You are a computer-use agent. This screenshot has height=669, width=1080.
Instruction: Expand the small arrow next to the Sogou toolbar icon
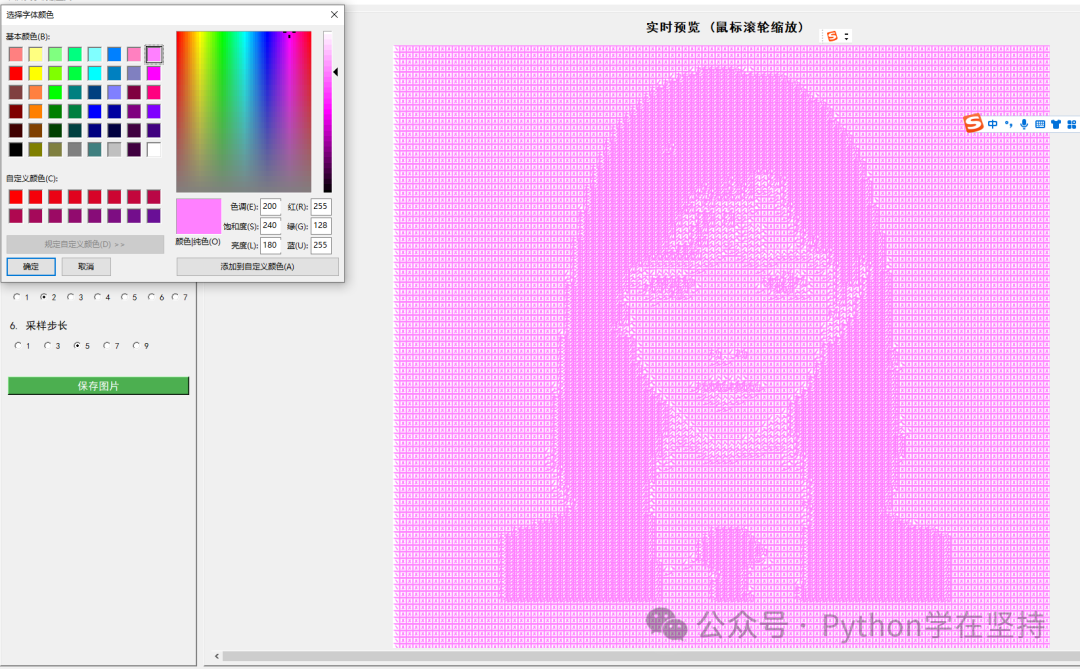point(847,36)
